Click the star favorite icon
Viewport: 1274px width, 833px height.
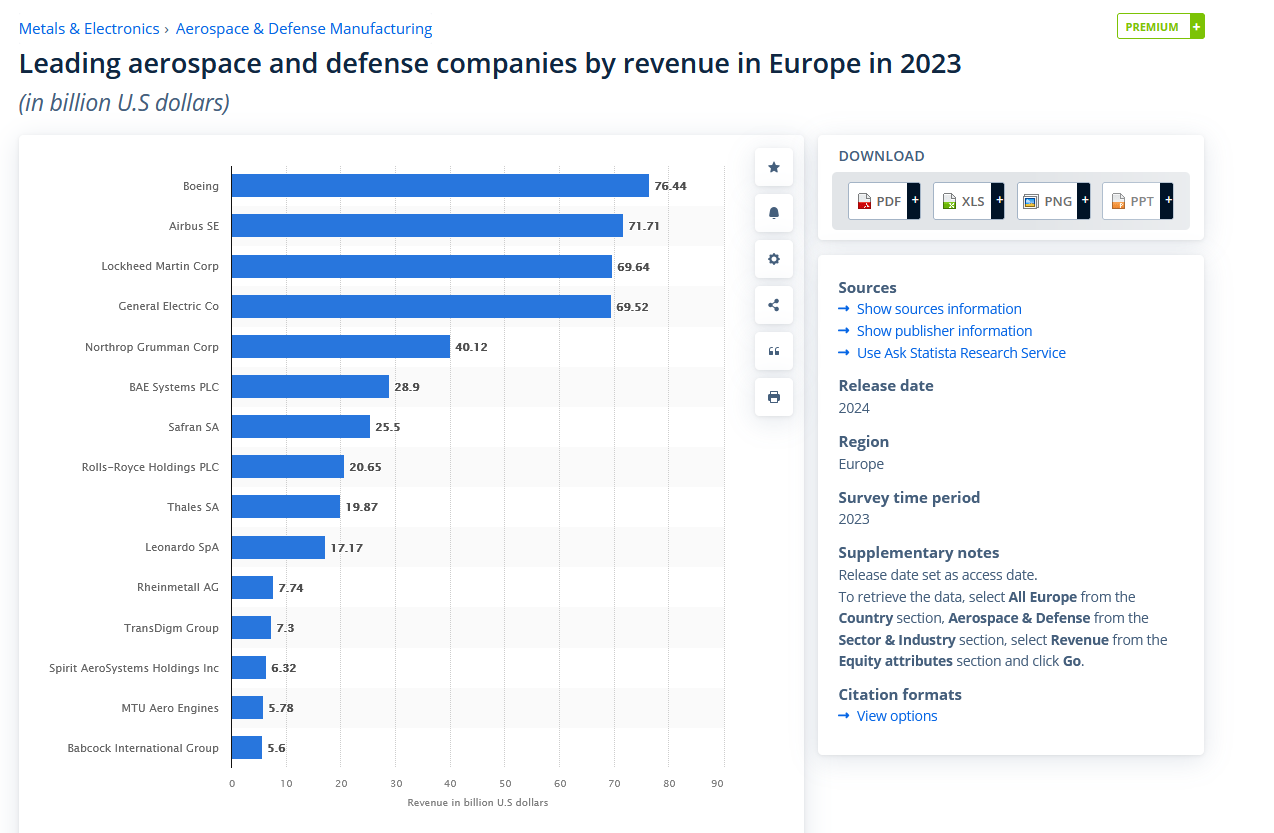tap(773, 167)
